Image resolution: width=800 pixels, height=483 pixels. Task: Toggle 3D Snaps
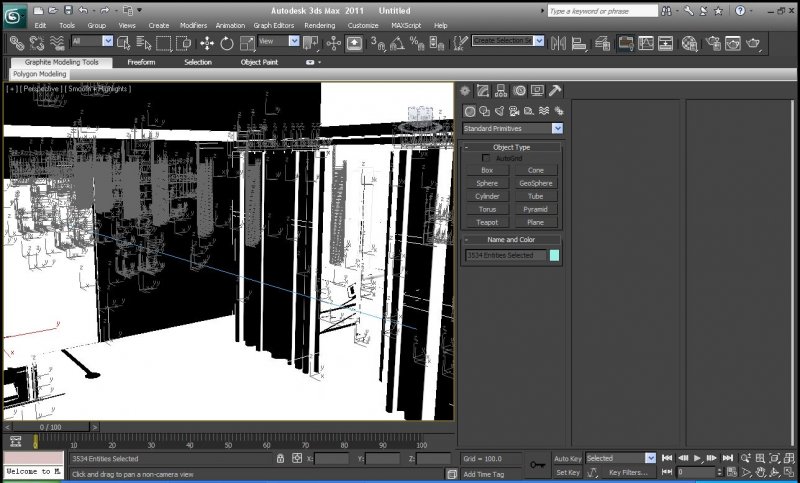tap(378, 43)
